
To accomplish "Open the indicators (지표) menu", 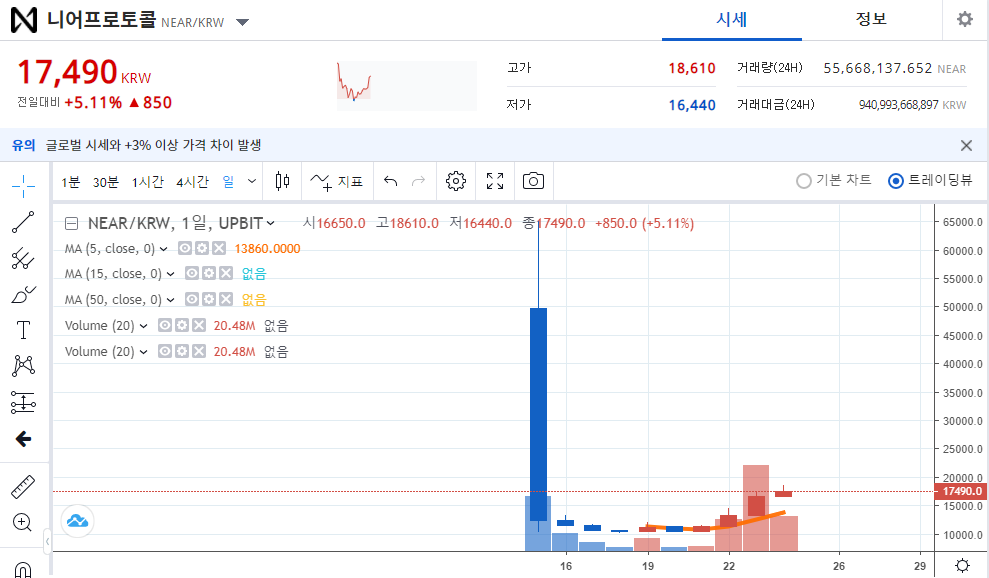I will tap(337, 182).
